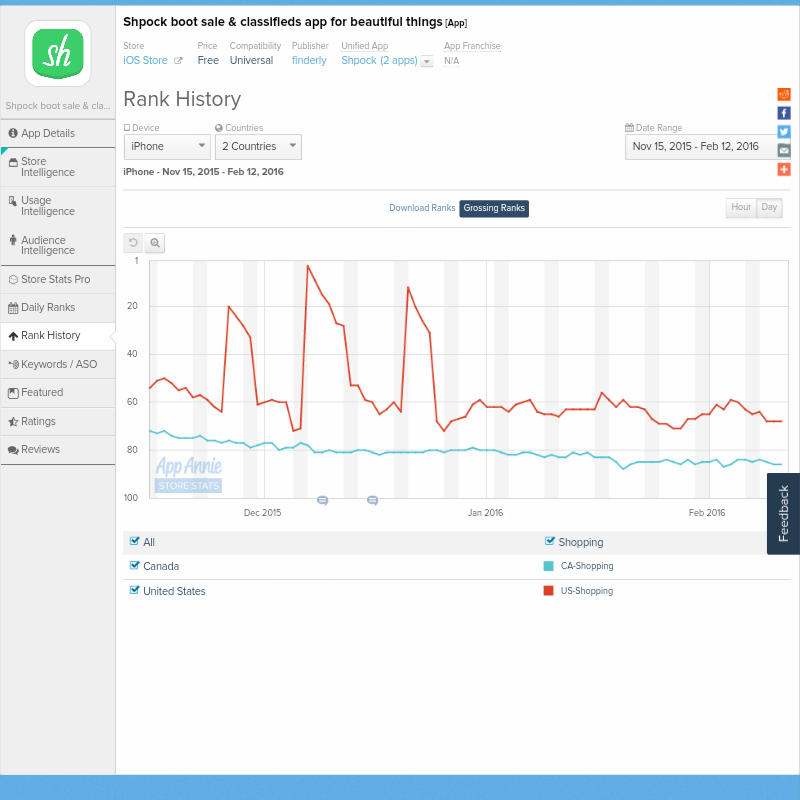Screen dimensions: 800x800
Task: Share via Reddit icon
Action: pyautogui.click(x=784, y=94)
